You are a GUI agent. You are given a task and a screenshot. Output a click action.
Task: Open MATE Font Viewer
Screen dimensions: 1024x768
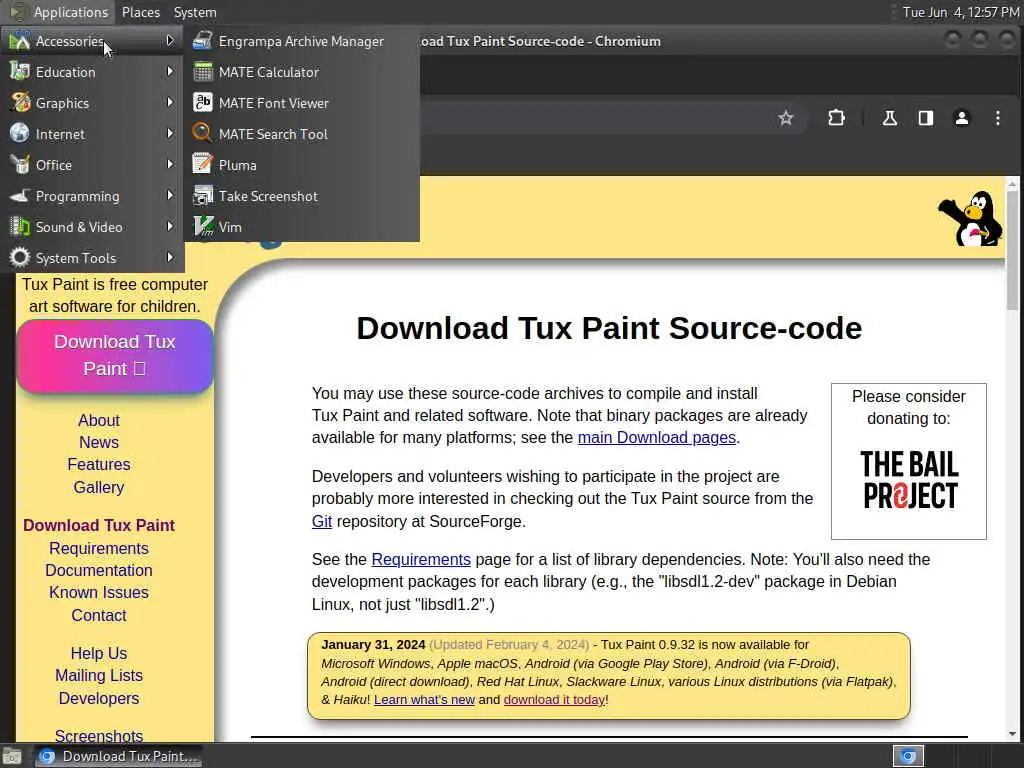pos(301,103)
